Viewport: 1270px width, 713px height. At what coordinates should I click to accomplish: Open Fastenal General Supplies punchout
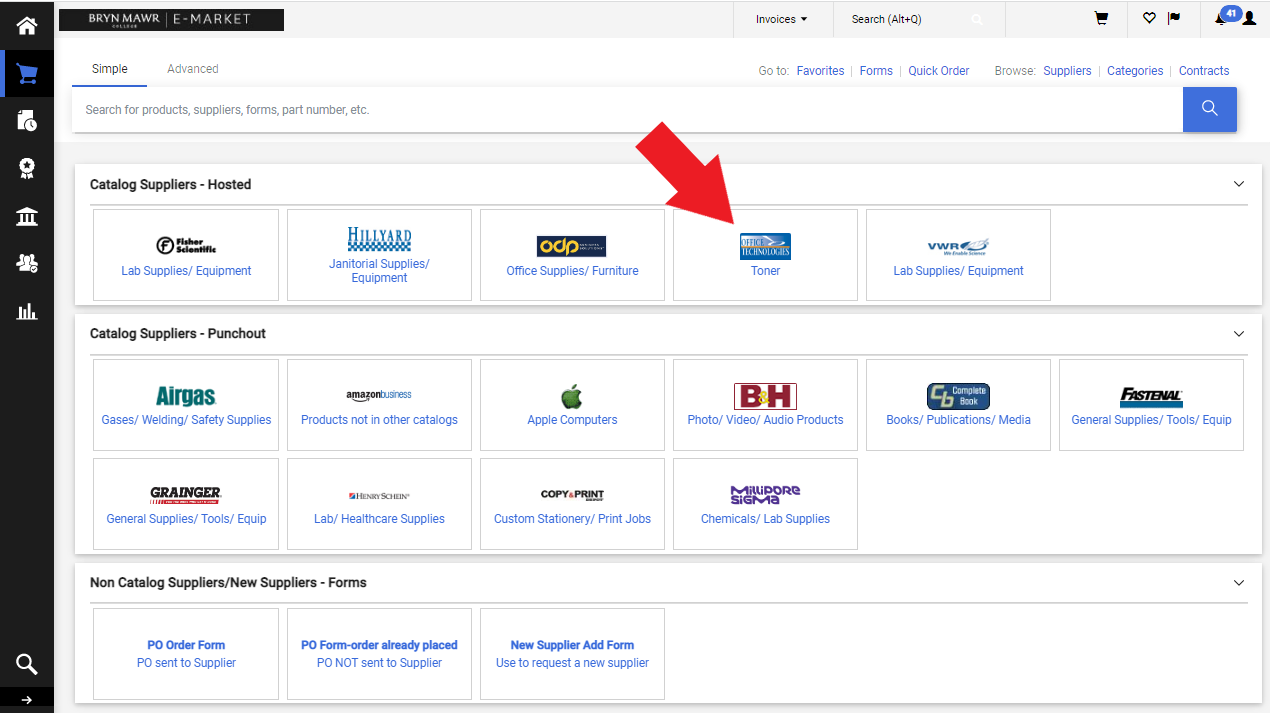[1151, 404]
